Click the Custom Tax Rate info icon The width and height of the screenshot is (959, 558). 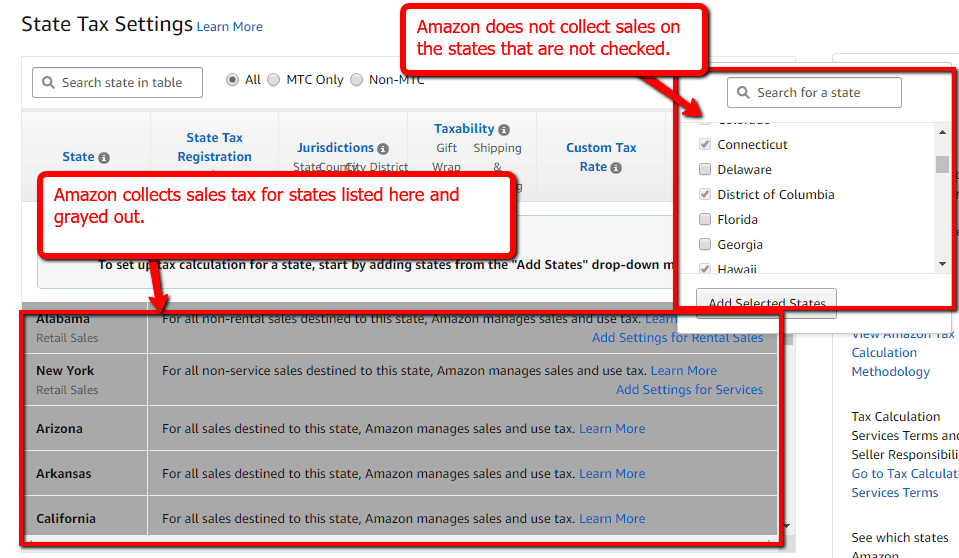(x=616, y=168)
